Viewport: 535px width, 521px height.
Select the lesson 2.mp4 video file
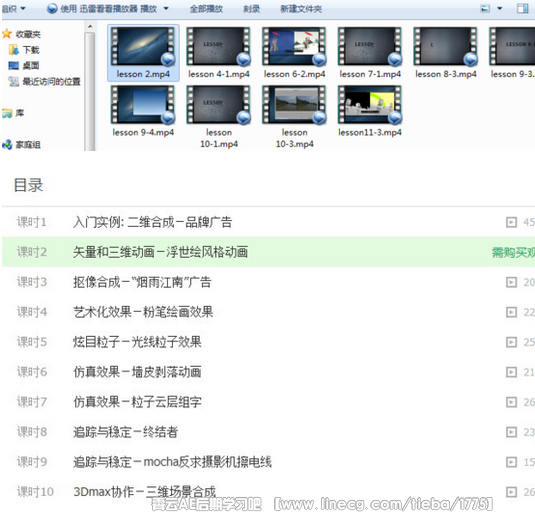[x=143, y=53]
